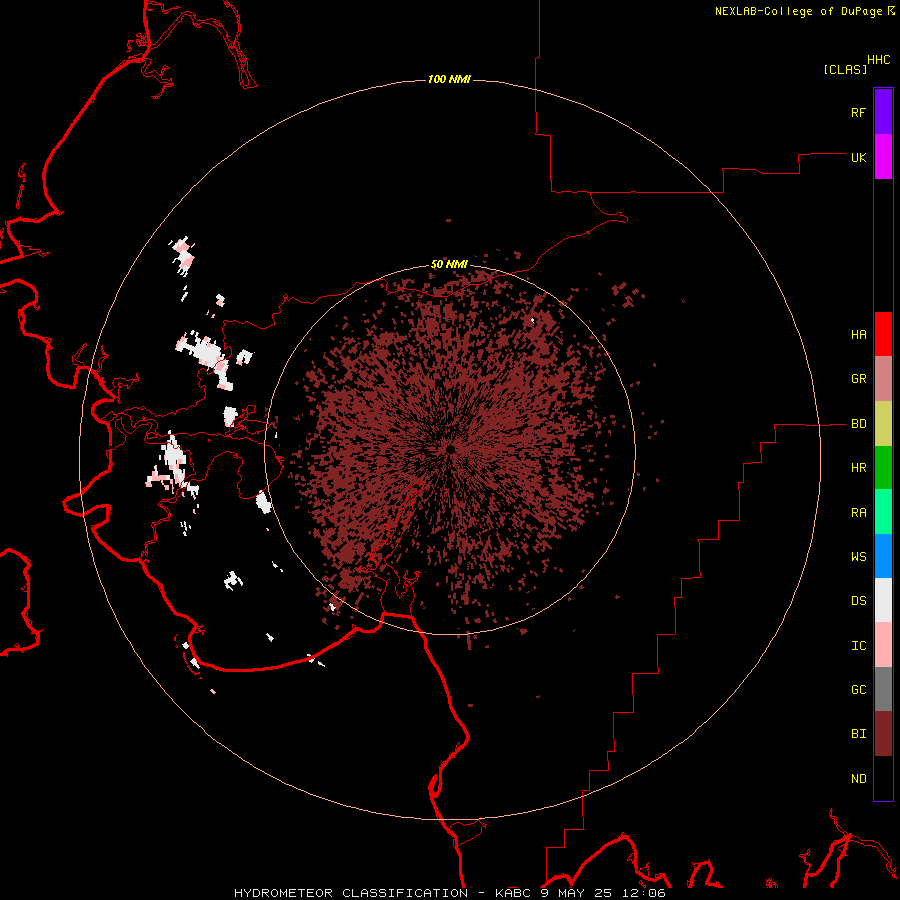This screenshot has width=900, height=900.
Task: Click the ND legend label
Action: (858, 779)
